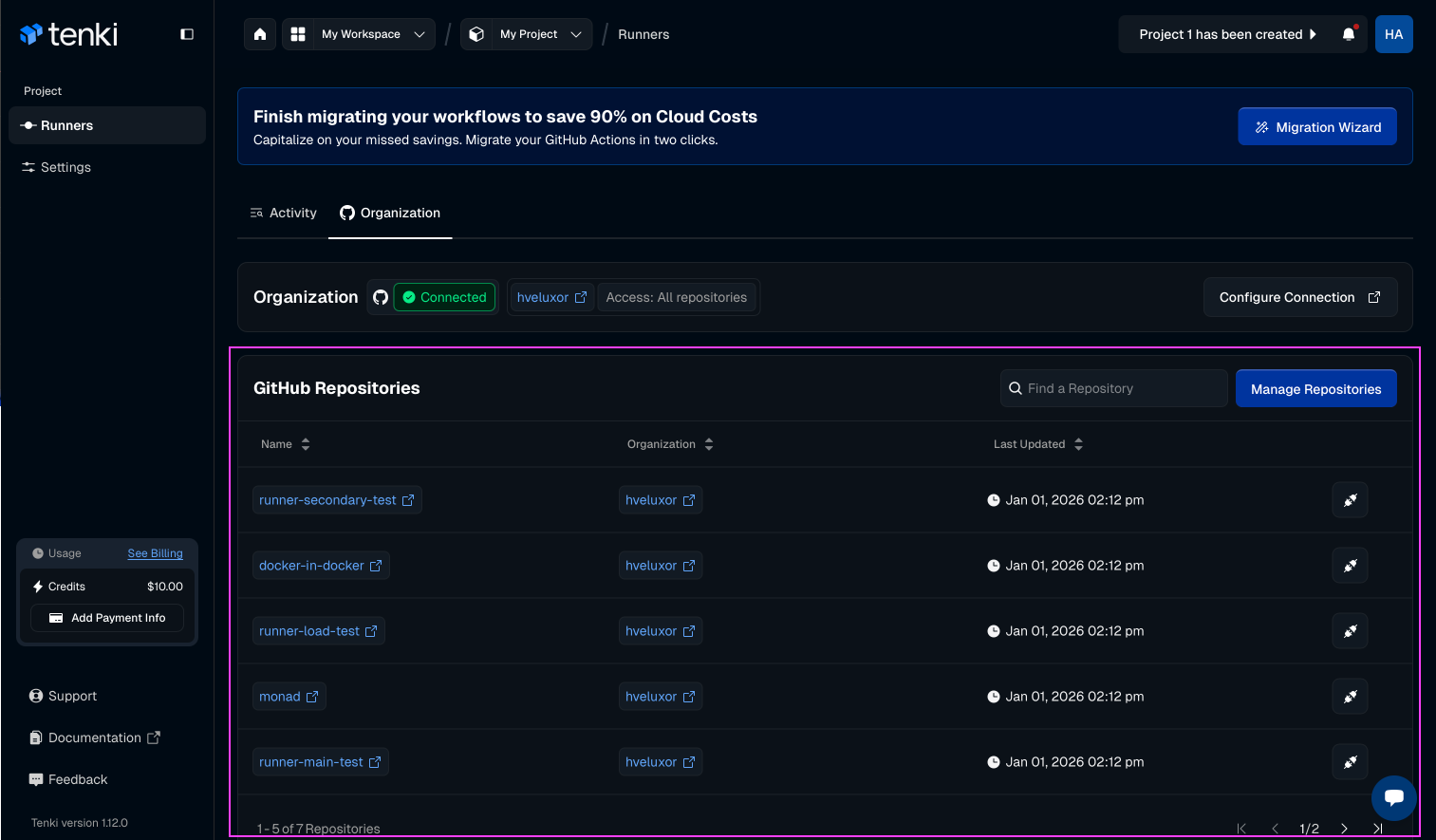The height and width of the screenshot is (840, 1436).
Task: Open the notifications bell
Action: pyautogui.click(x=1348, y=34)
